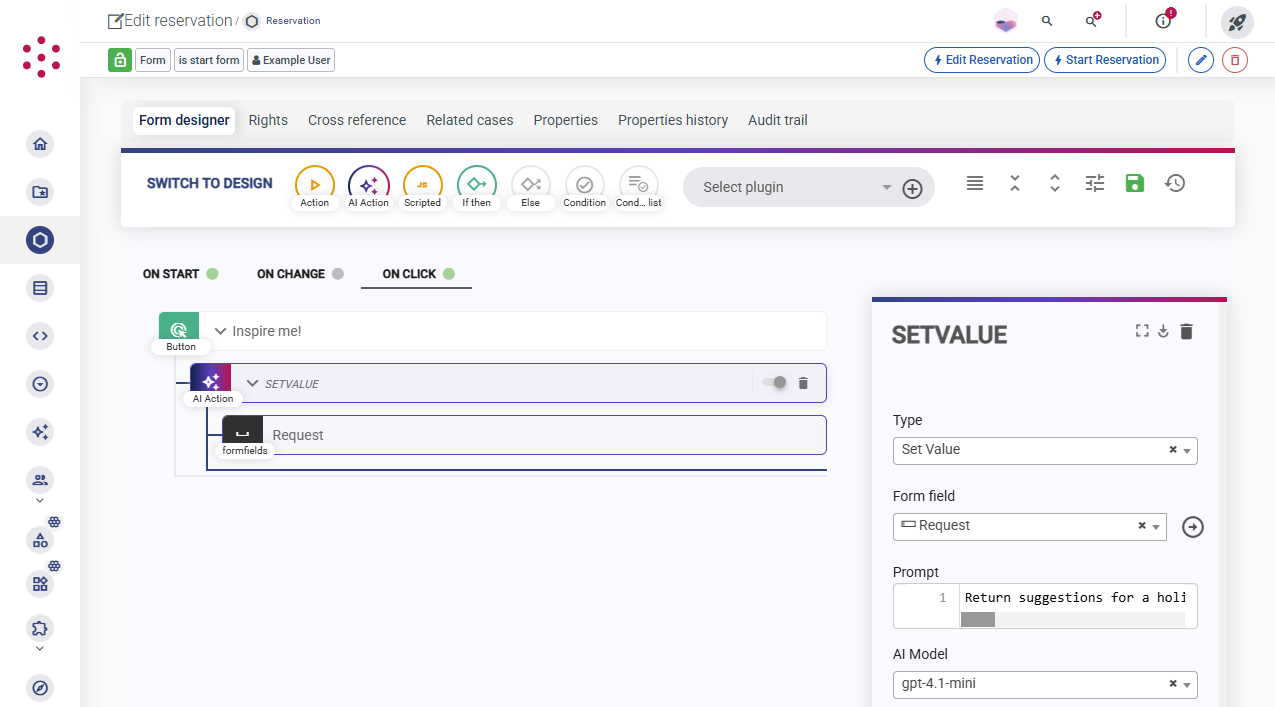
Task: Click into the Prompt text editor
Action: coord(1074,598)
